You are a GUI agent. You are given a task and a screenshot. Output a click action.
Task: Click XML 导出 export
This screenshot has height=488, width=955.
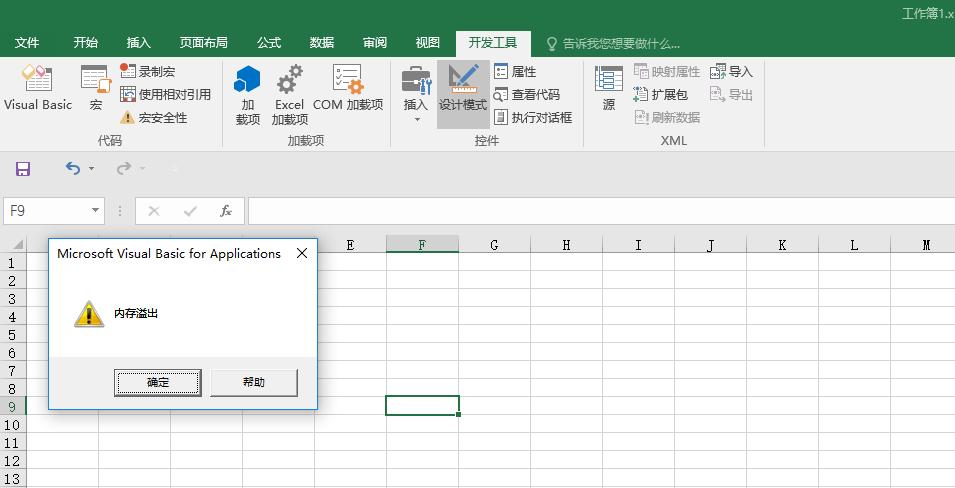coord(731,94)
